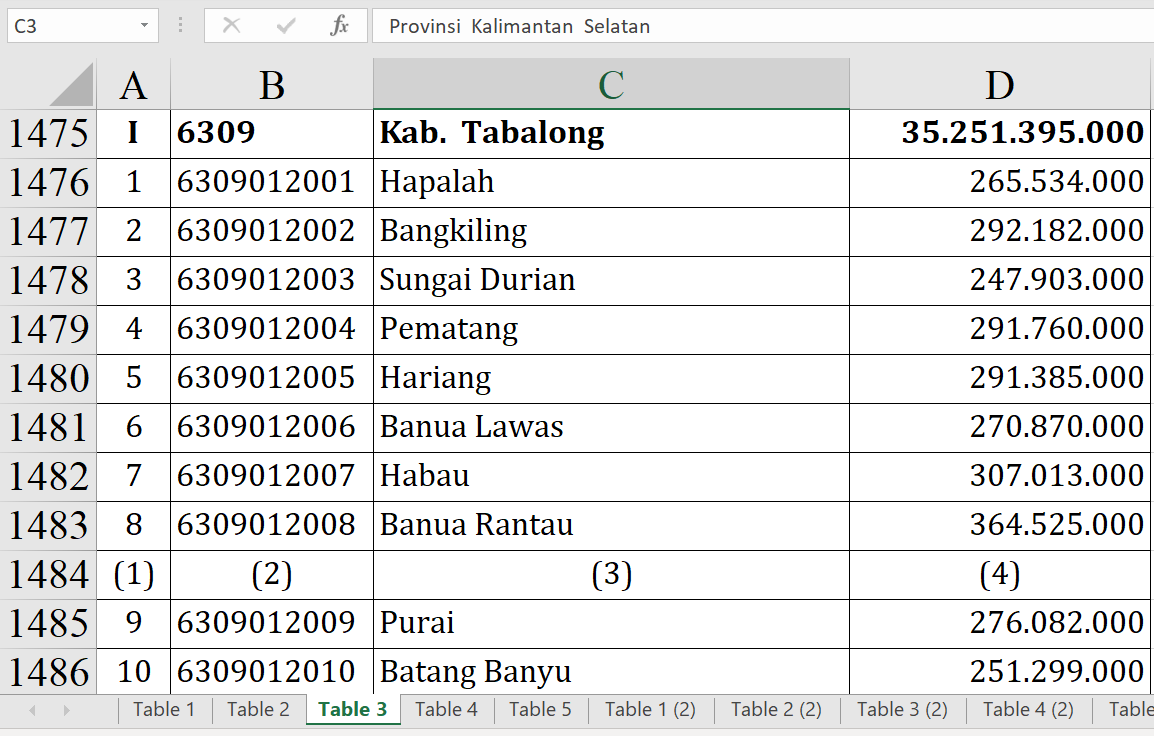This screenshot has width=1154, height=736.
Task: Click the next sheet scroll arrow
Action: 67,710
